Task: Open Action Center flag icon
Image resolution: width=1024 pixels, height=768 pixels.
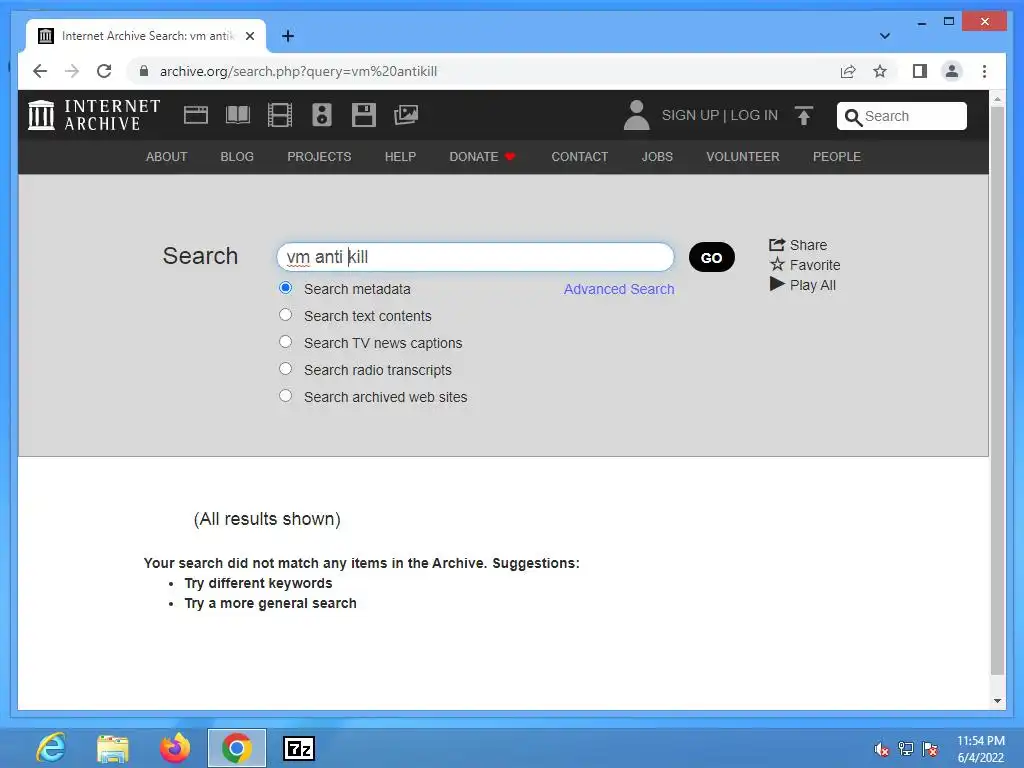Action: pyautogui.click(x=930, y=749)
